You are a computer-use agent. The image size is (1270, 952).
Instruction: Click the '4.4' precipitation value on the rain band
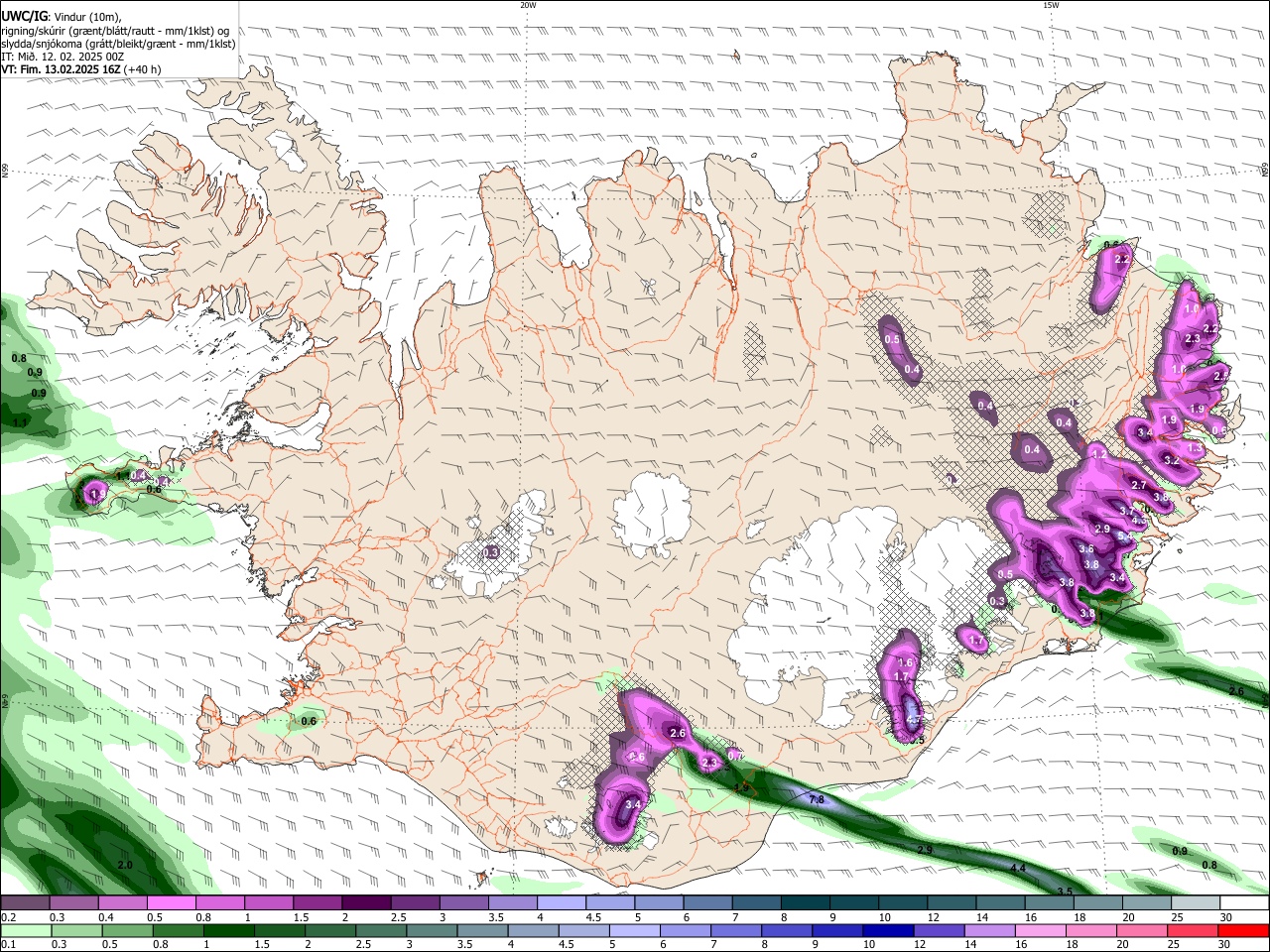coord(1018,868)
